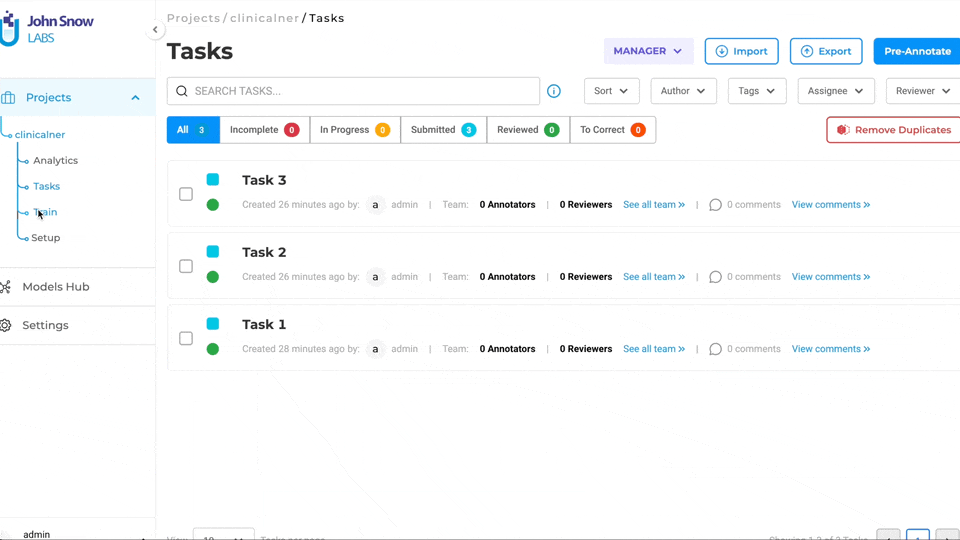Click Task 2 admin avatar
Screen dimensions: 960x540
375,277
